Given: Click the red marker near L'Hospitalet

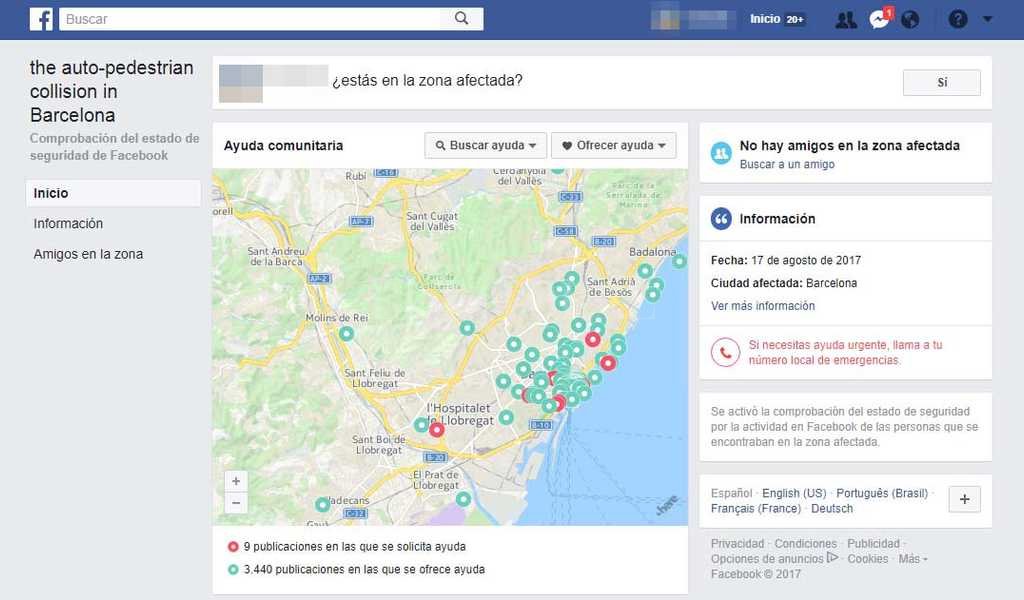Looking at the screenshot, I should 436,430.
